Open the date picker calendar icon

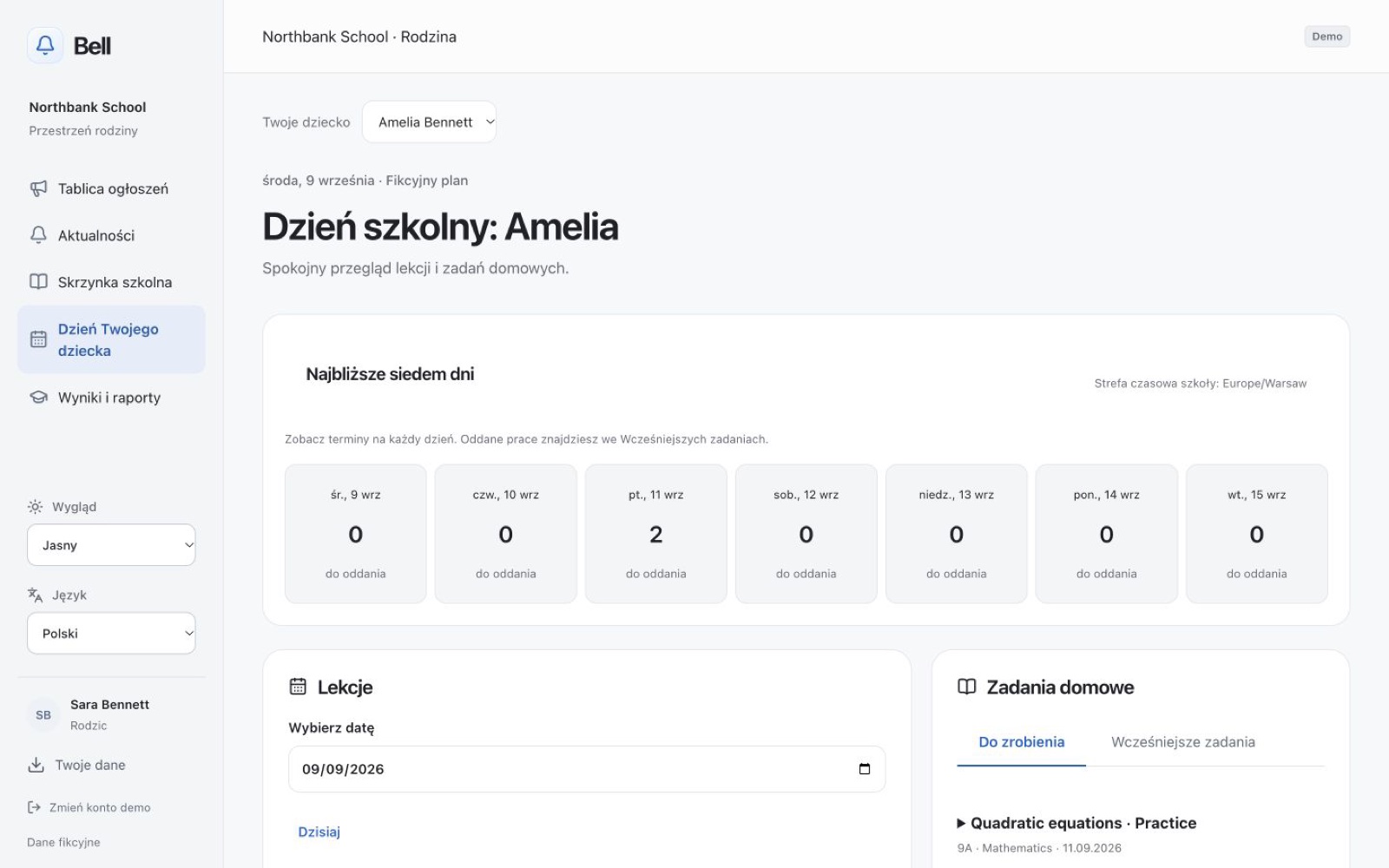point(864,769)
